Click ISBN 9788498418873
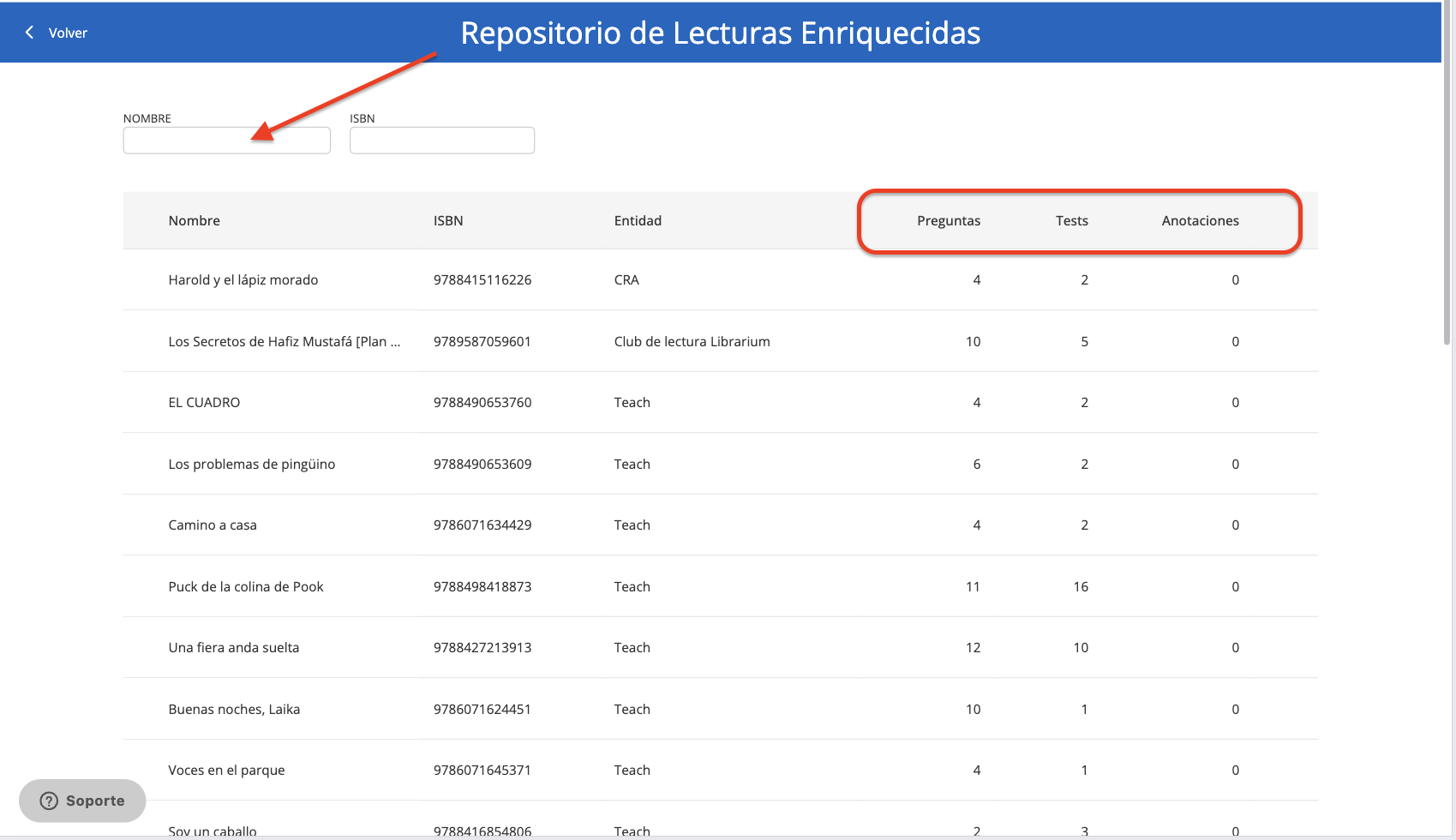 pyautogui.click(x=482, y=586)
